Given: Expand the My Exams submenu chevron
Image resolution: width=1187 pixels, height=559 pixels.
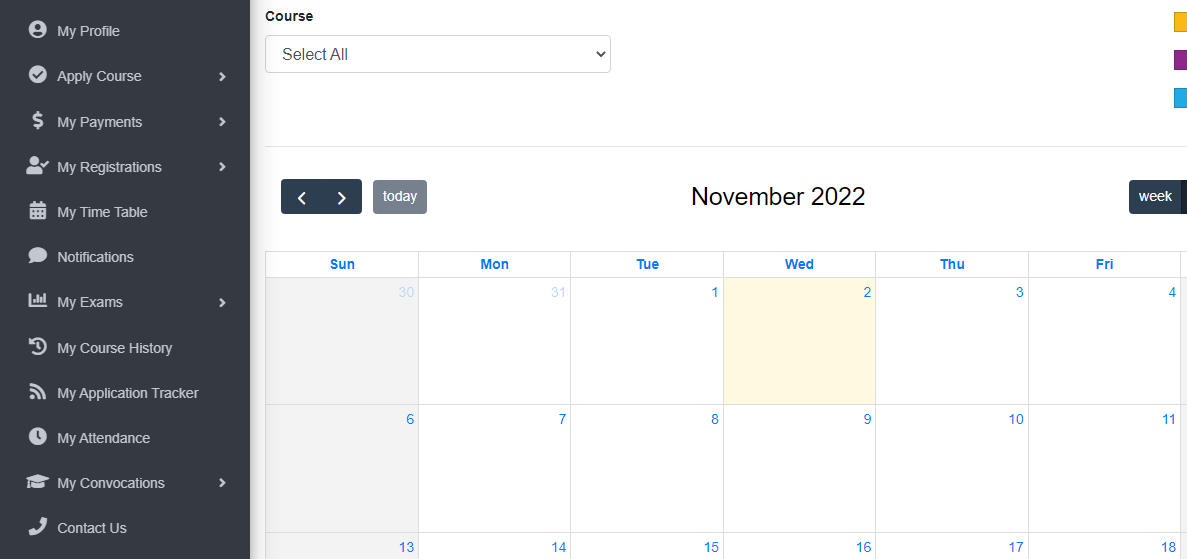Looking at the screenshot, I should tap(223, 302).
